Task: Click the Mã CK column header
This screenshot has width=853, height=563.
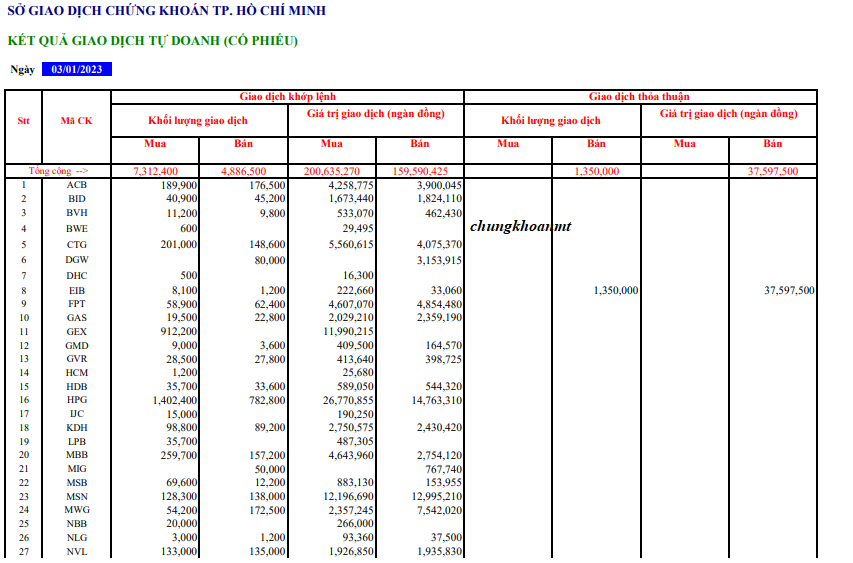Action: [76, 121]
